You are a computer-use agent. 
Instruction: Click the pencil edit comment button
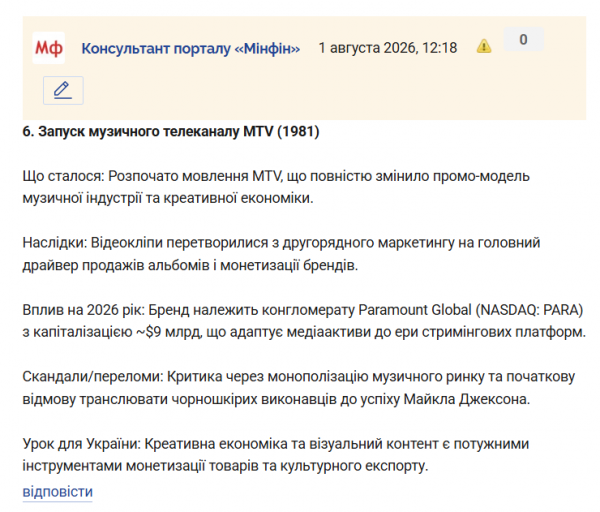[63, 91]
